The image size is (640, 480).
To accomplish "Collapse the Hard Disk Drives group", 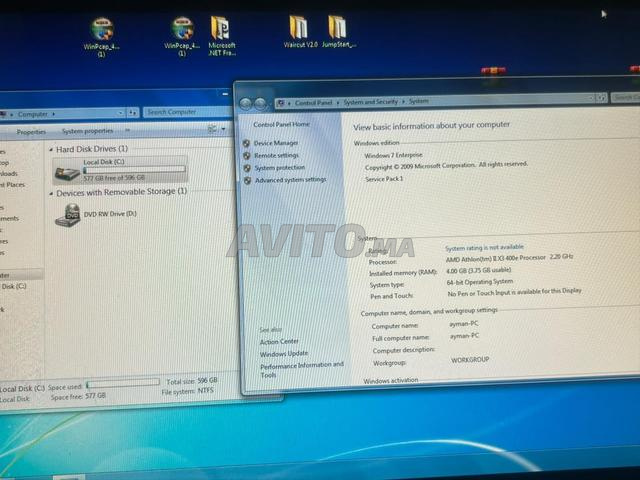I will tap(51, 150).
